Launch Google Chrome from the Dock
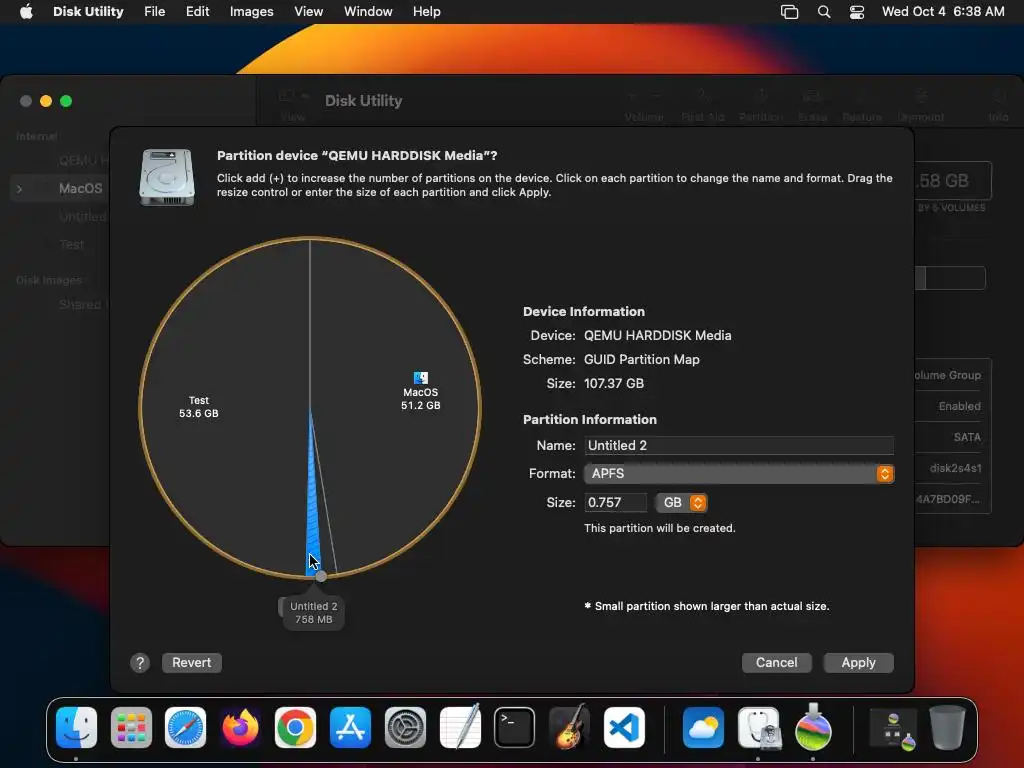Screen dimensions: 1024x768 [295, 728]
